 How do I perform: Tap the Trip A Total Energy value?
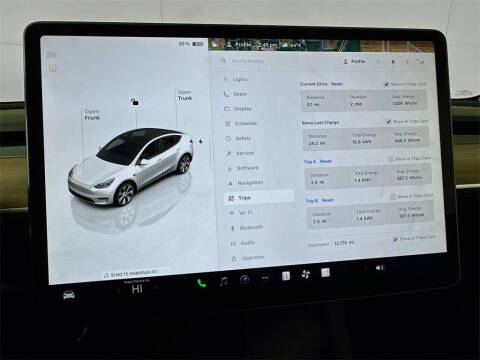point(363,180)
